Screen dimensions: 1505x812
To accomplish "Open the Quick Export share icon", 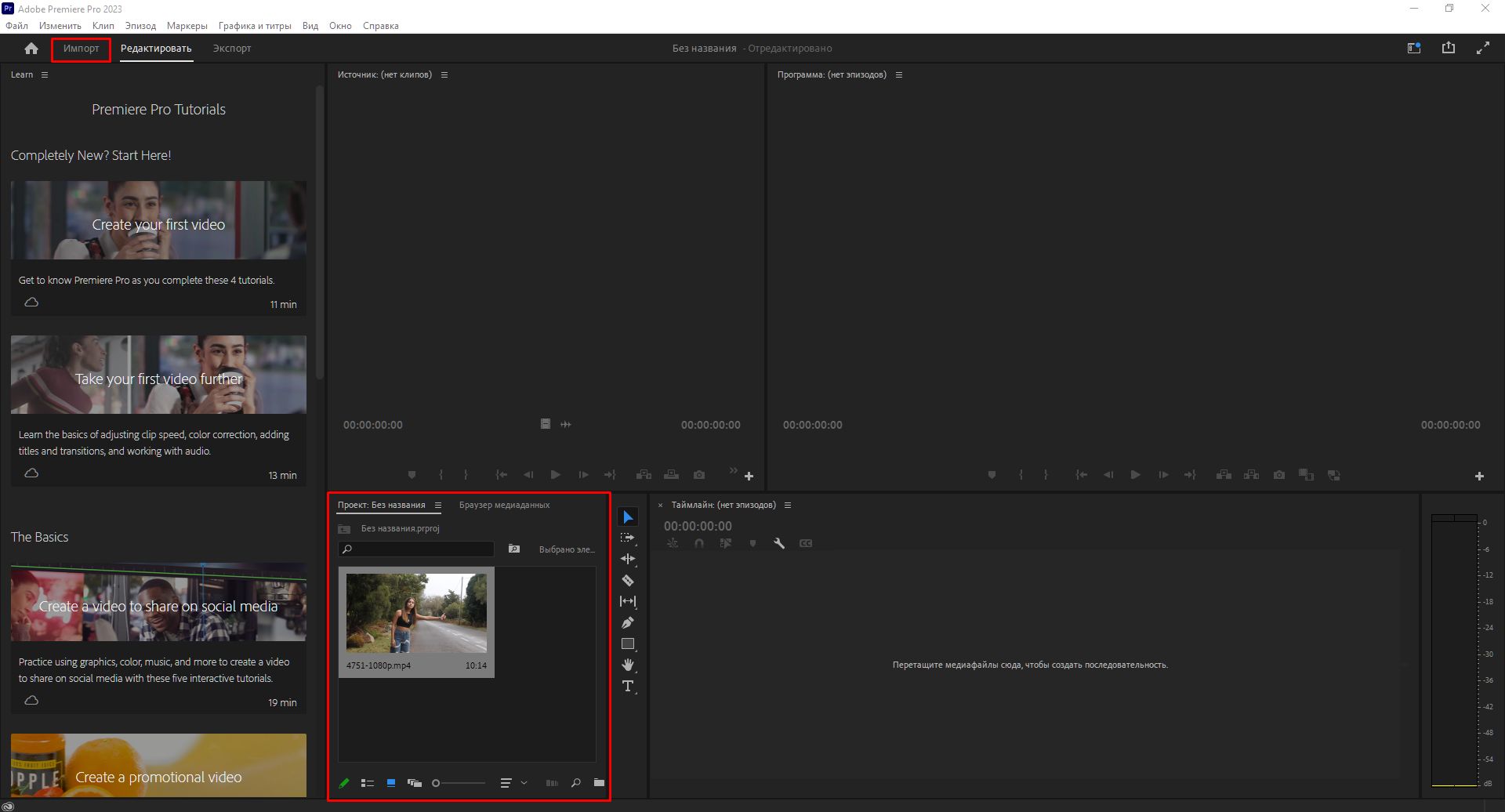I will [1449, 48].
